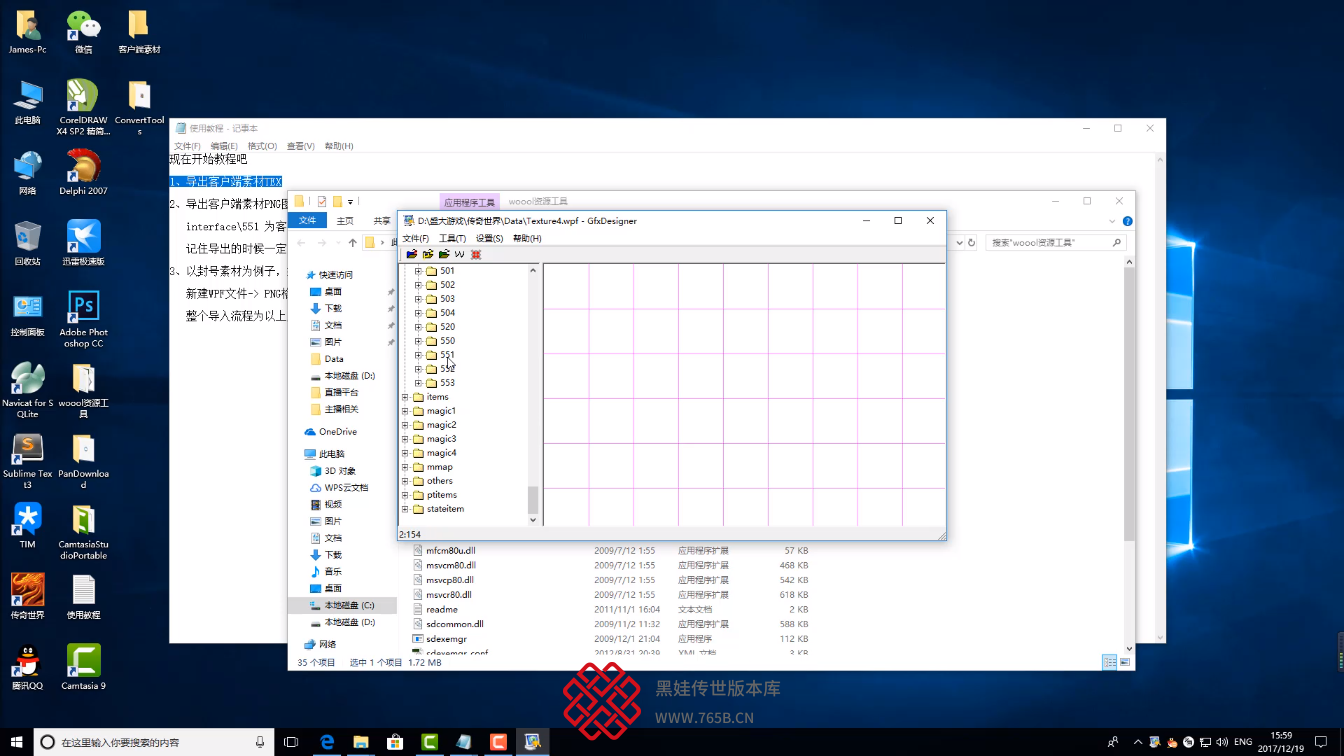Expand the 550 folder node
This screenshot has width=1344, height=756.
click(418, 341)
